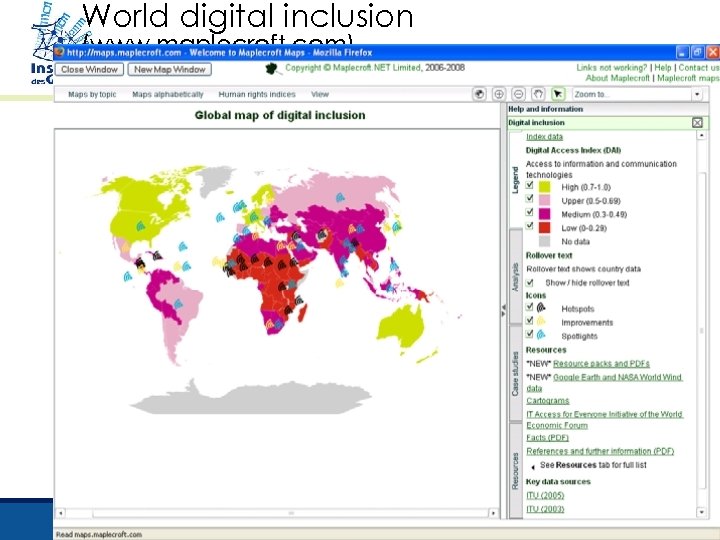Open Resource packs and PDFs link
720x540 pixels.
coord(601,364)
